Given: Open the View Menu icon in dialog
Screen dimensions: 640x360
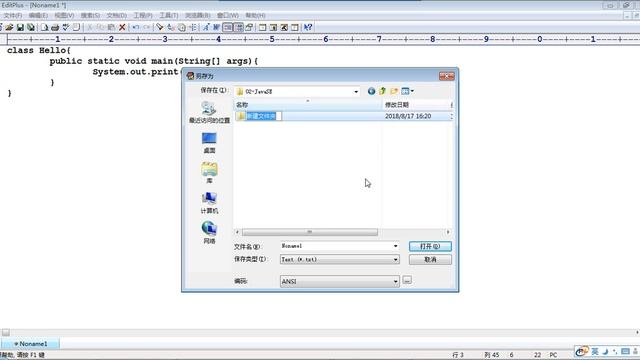Looking at the screenshot, I should click(x=405, y=91).
